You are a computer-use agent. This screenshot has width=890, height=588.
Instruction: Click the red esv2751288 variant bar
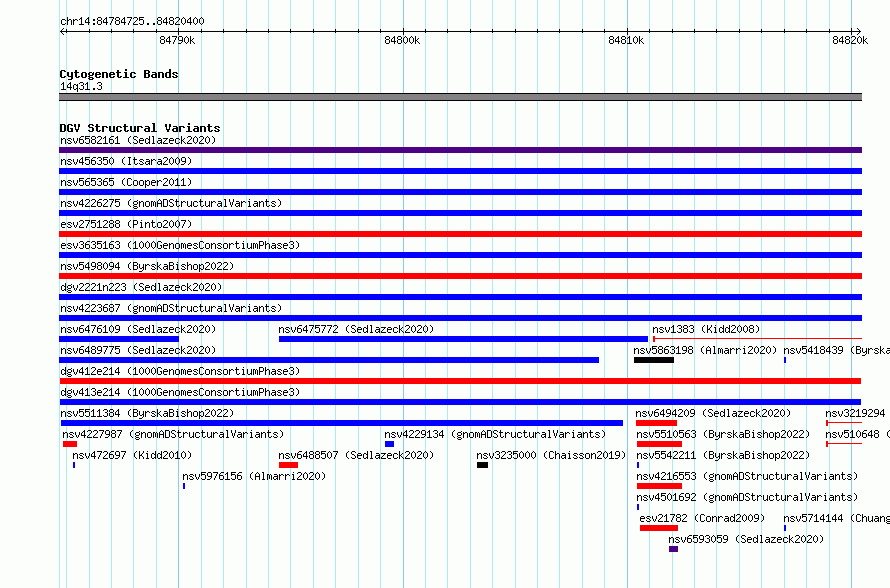coord(460,234)
